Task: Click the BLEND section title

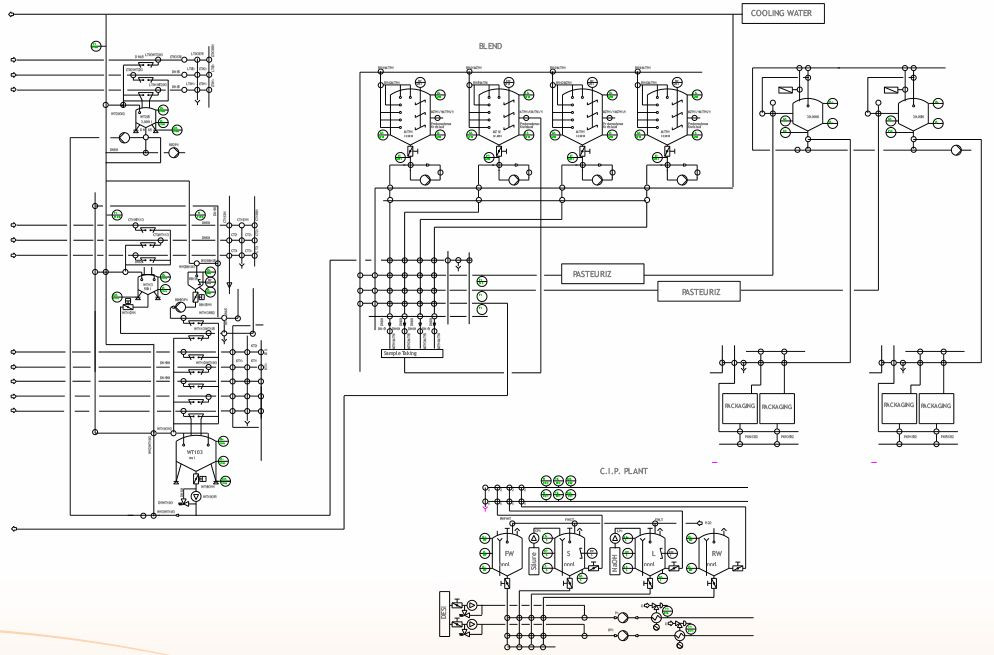Action: [x=490, y=46]
